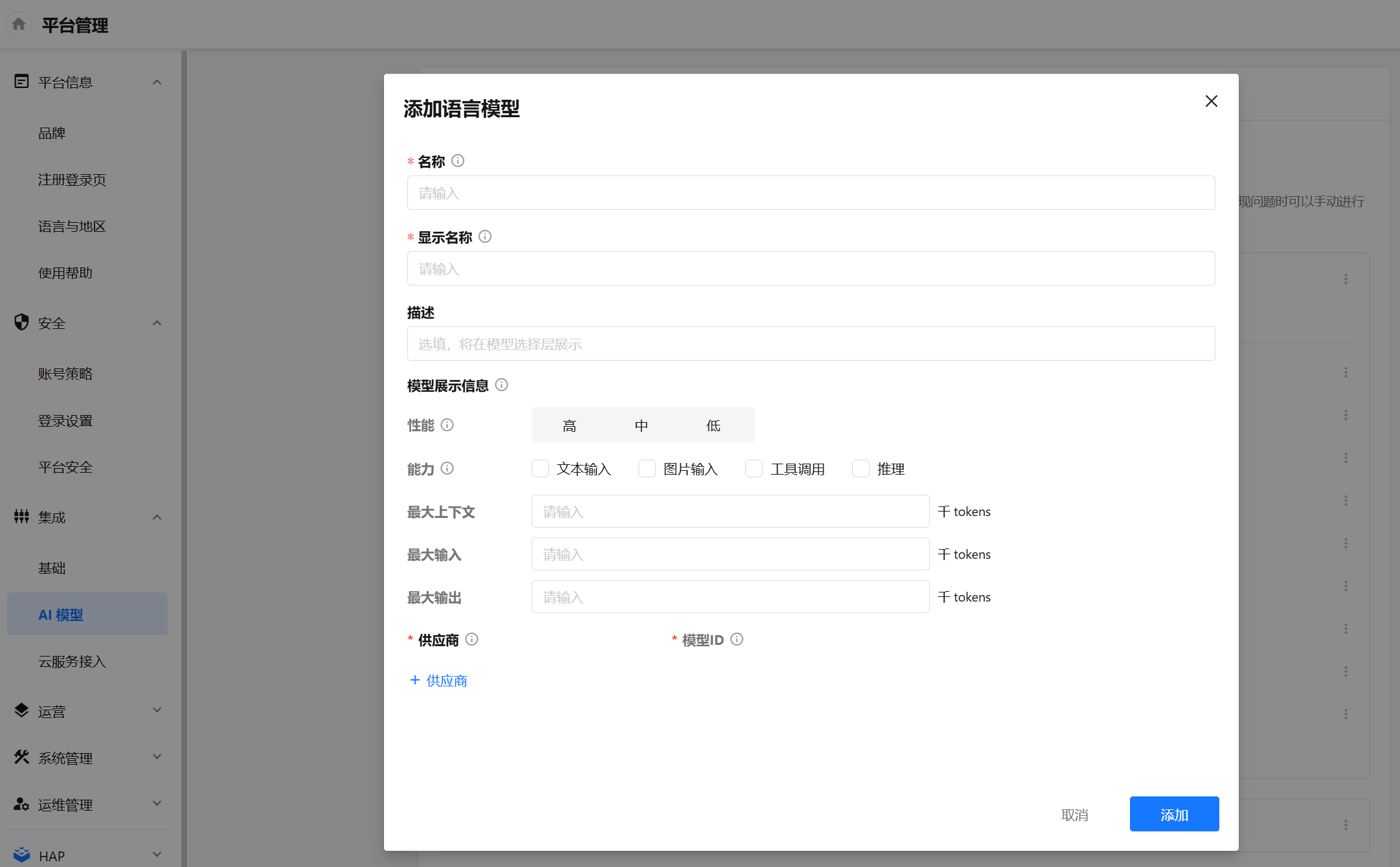Enable the 图片输入 checkbox
Viewport: 1400px width, 867px height.
coord(647,468)
